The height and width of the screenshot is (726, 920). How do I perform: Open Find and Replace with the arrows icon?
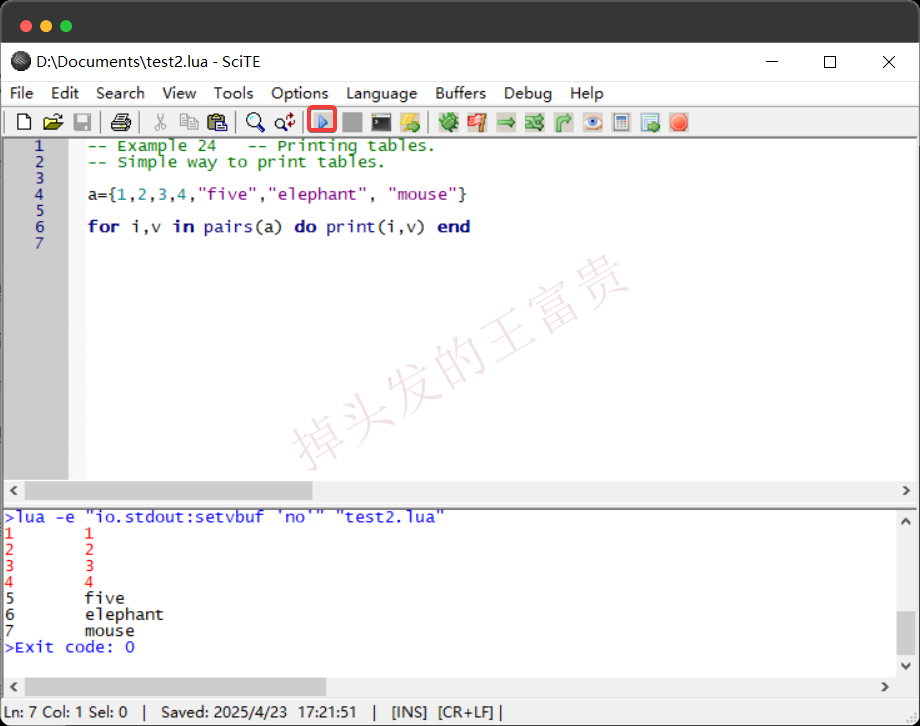tap(285, 122)
